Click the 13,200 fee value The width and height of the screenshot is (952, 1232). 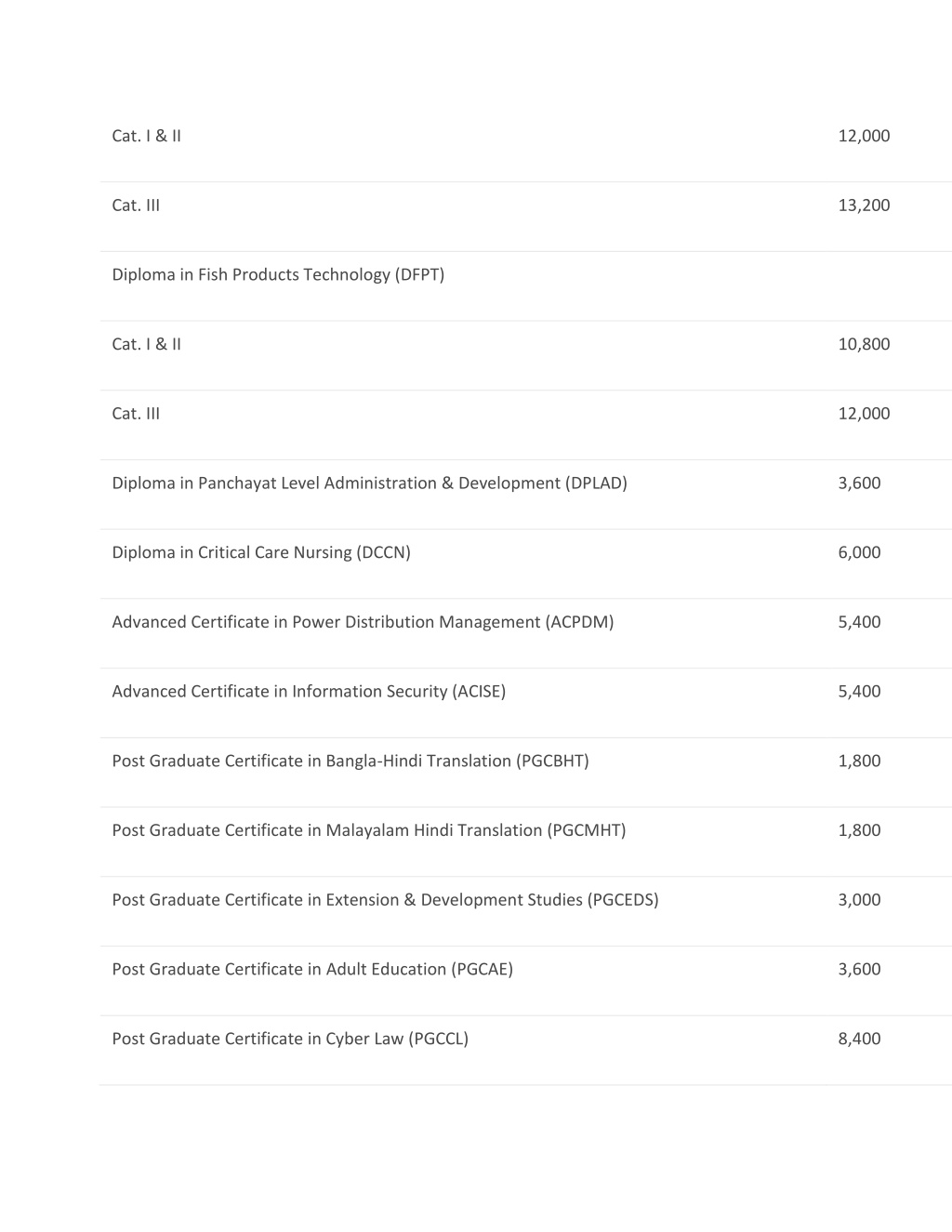[864, 205]
